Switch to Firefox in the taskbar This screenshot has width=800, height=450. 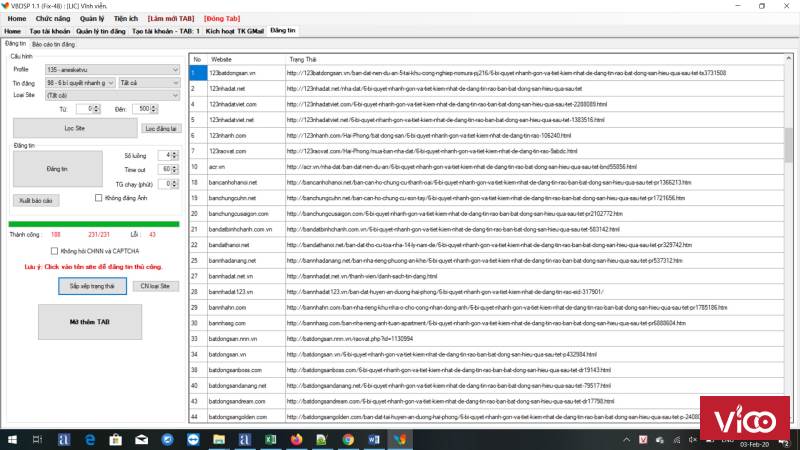click(296, 439)
